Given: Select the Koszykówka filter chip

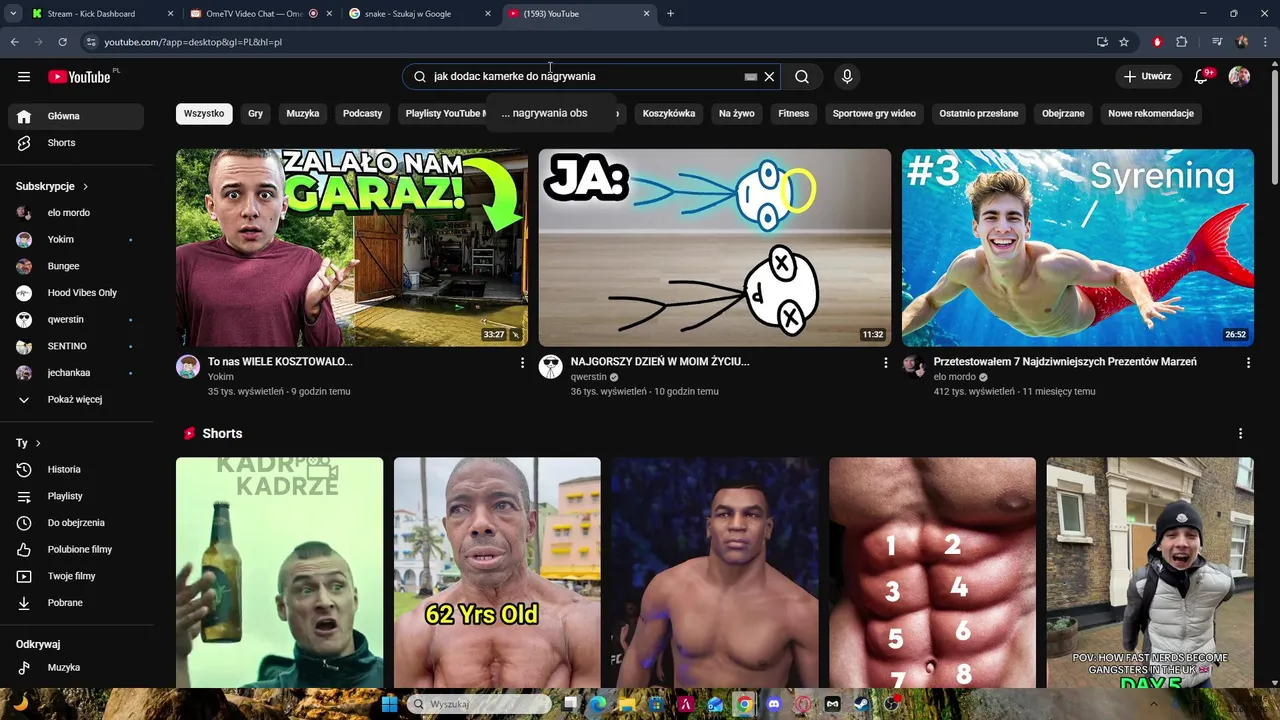Looking at the screenshot, I should pos(669,114).
